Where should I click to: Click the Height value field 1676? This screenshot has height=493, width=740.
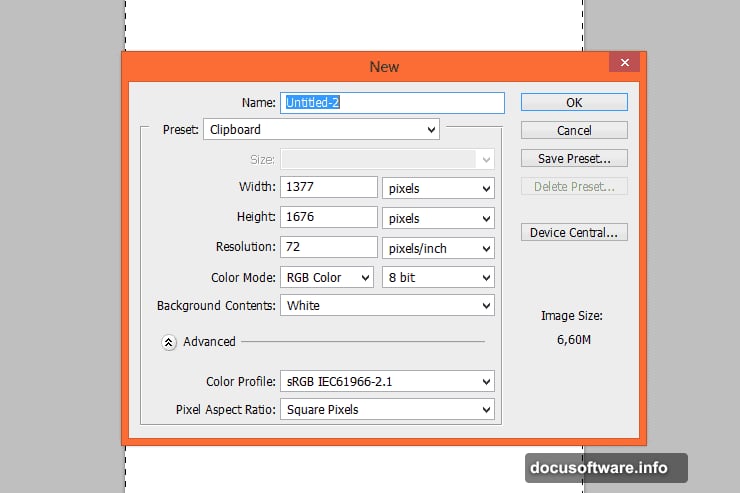[329, 217]
